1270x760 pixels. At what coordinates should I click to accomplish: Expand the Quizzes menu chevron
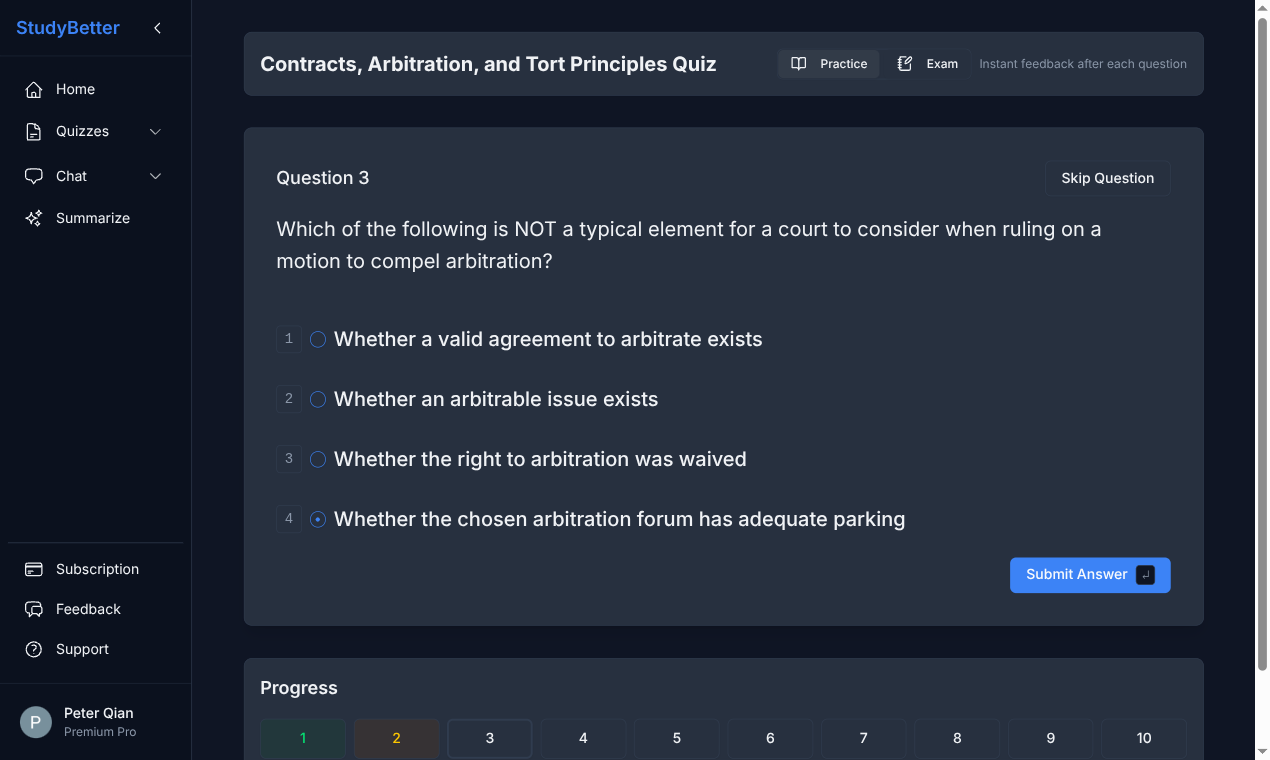[x=155, y=131]
